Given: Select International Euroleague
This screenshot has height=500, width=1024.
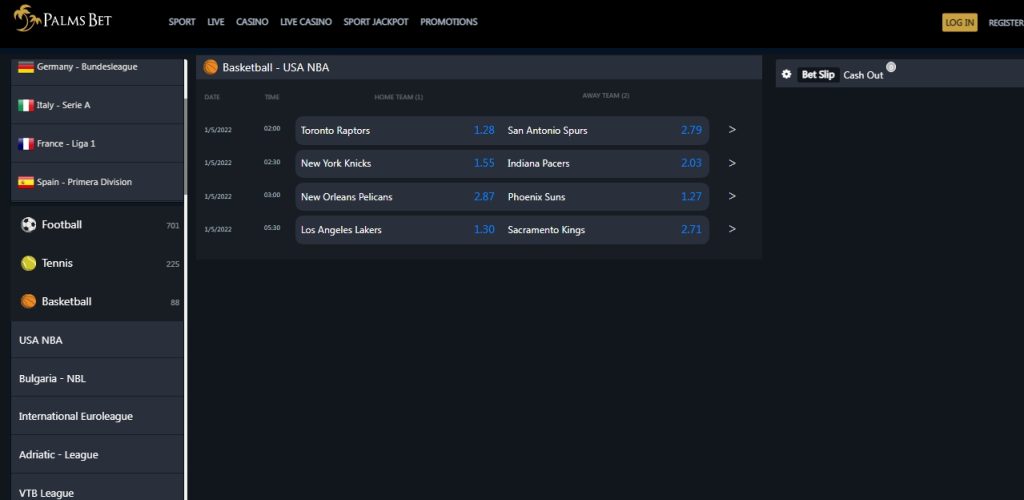Looking at the screenshot, I should click(x=97, y=416).
